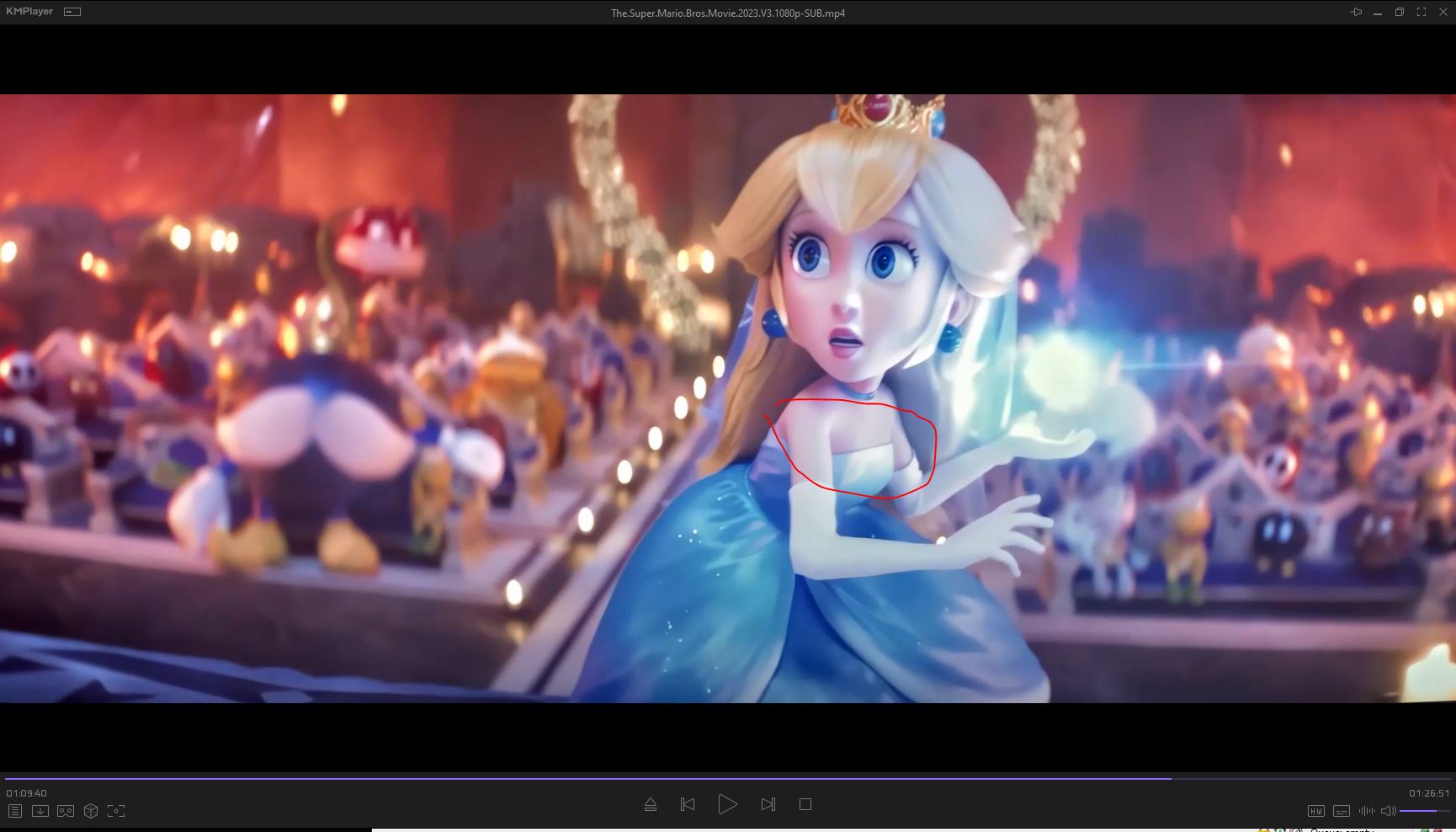Open the playlist panel icon
Screen dimensions: 1456x832
(x=15, y=811)
